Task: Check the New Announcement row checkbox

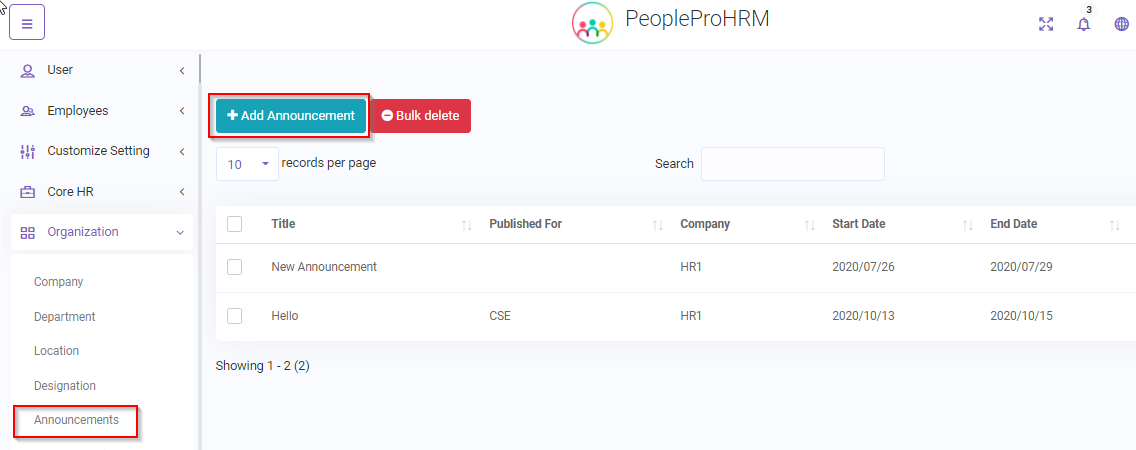Action: click(235, 267)
